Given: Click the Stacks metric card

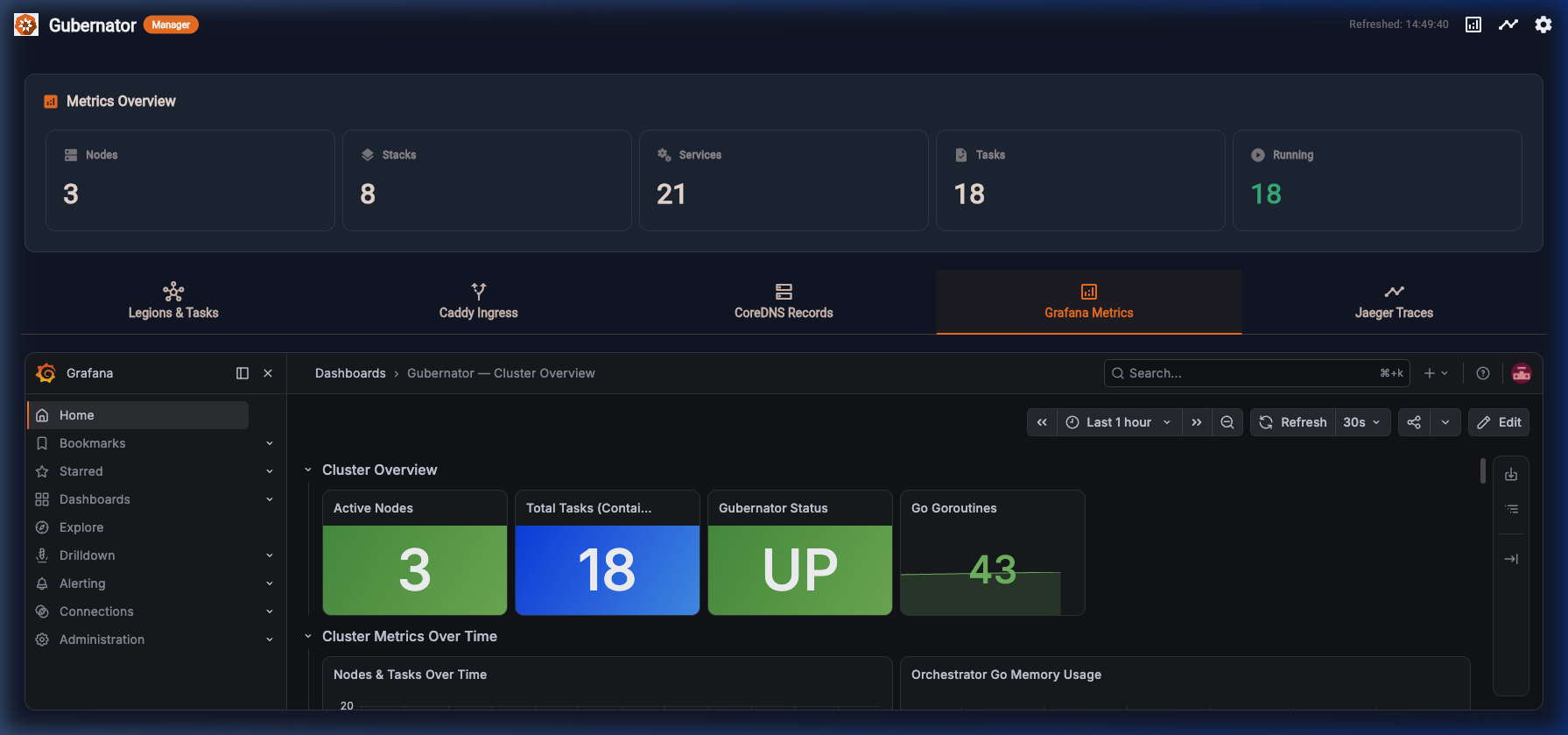Looking at the screenshot, I should pyautogui.click(x=487, y=180).
